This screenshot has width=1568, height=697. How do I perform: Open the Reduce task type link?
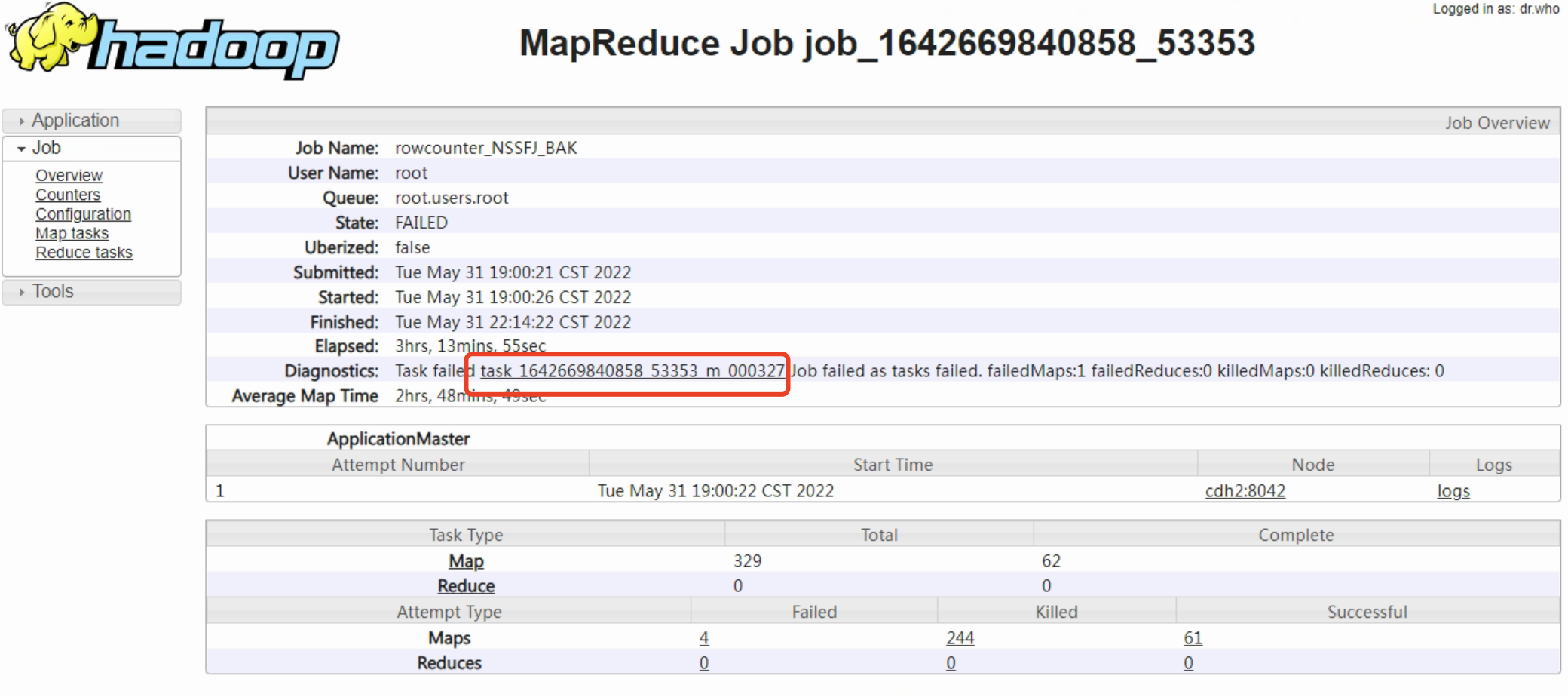pos(466,586)
